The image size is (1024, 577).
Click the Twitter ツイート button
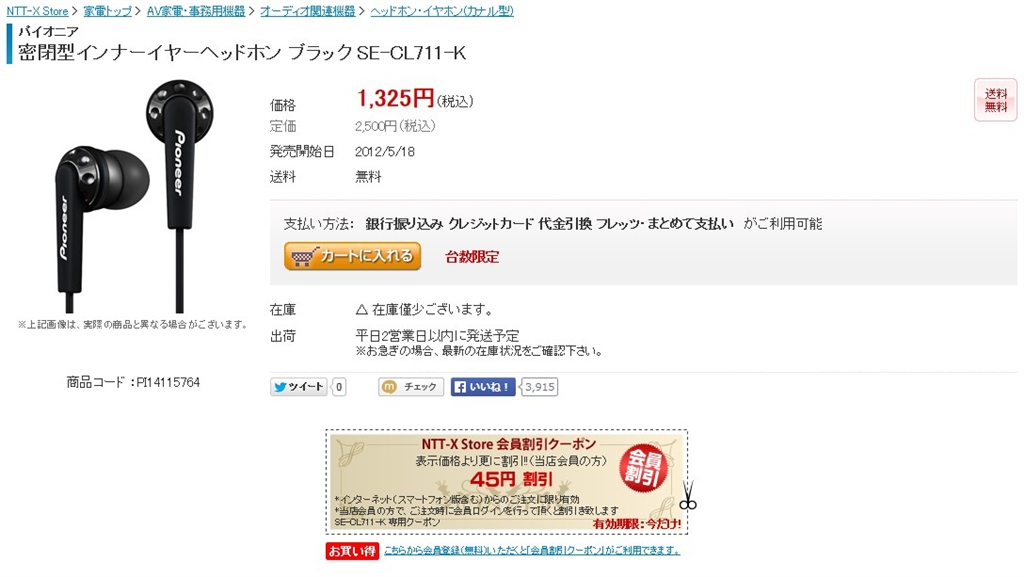(299, 387)
